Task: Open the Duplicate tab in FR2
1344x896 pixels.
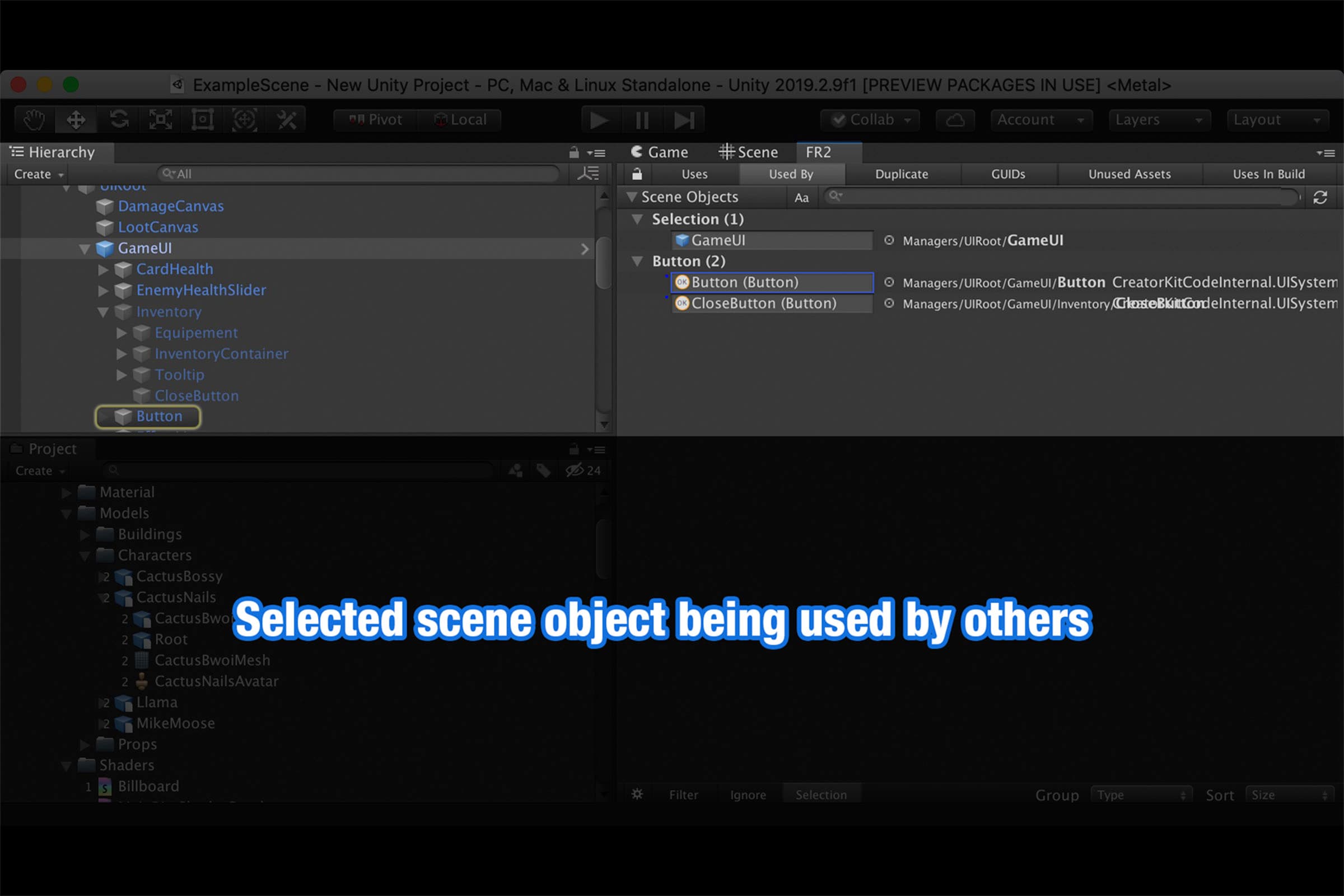Action: 901,174
